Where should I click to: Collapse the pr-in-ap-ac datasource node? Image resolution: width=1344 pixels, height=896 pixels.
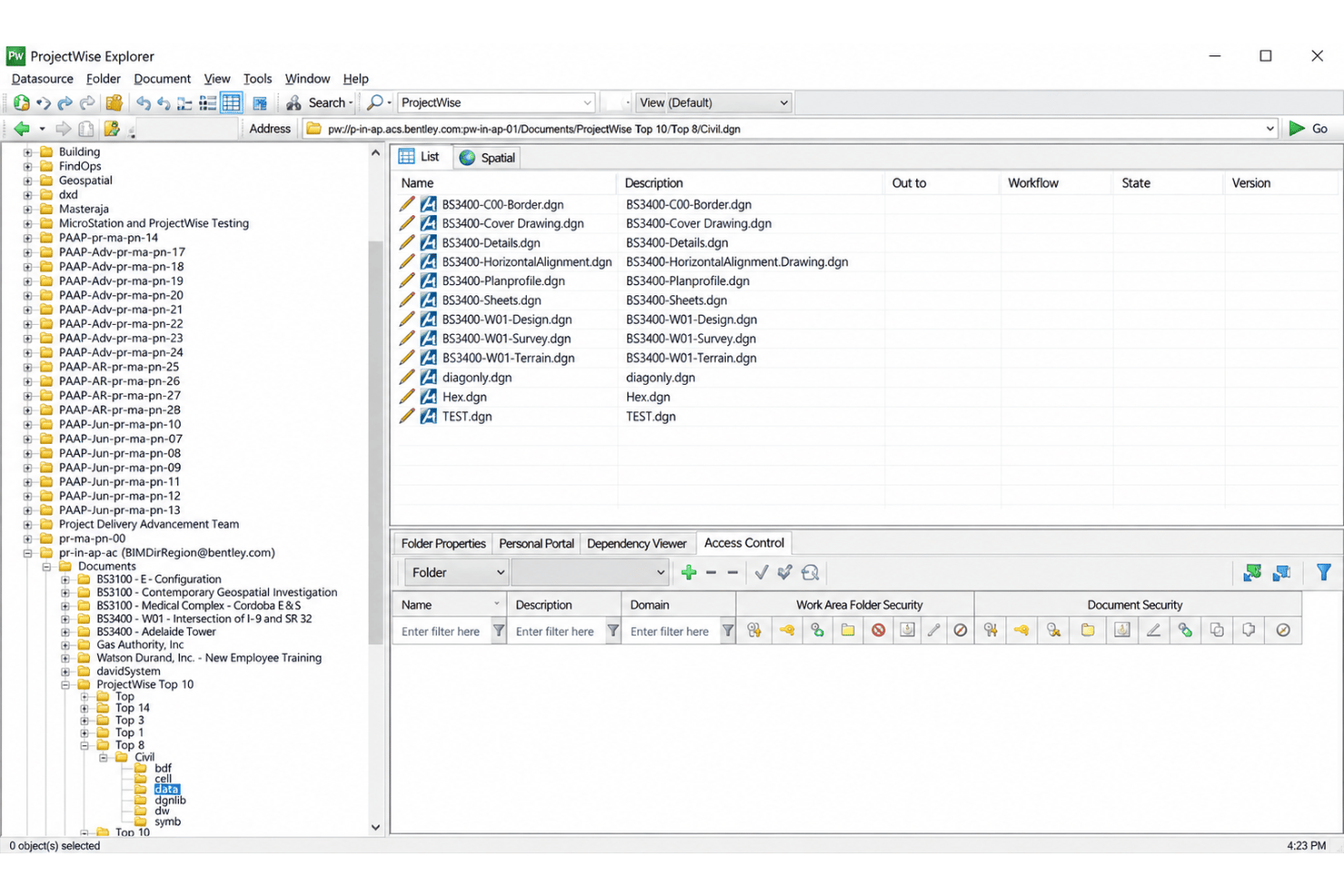[x=27, y=553]
